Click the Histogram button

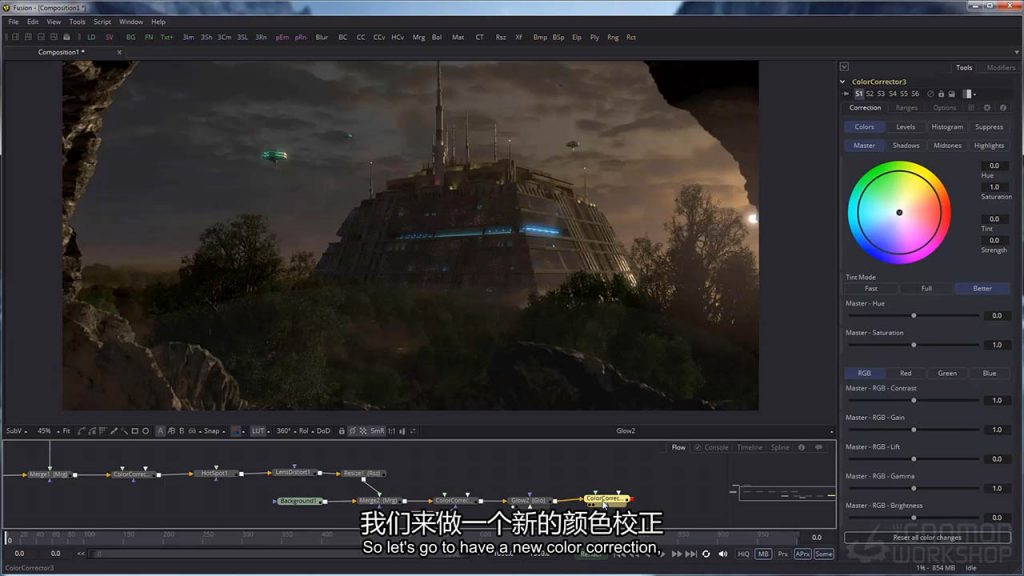(947, 127)
